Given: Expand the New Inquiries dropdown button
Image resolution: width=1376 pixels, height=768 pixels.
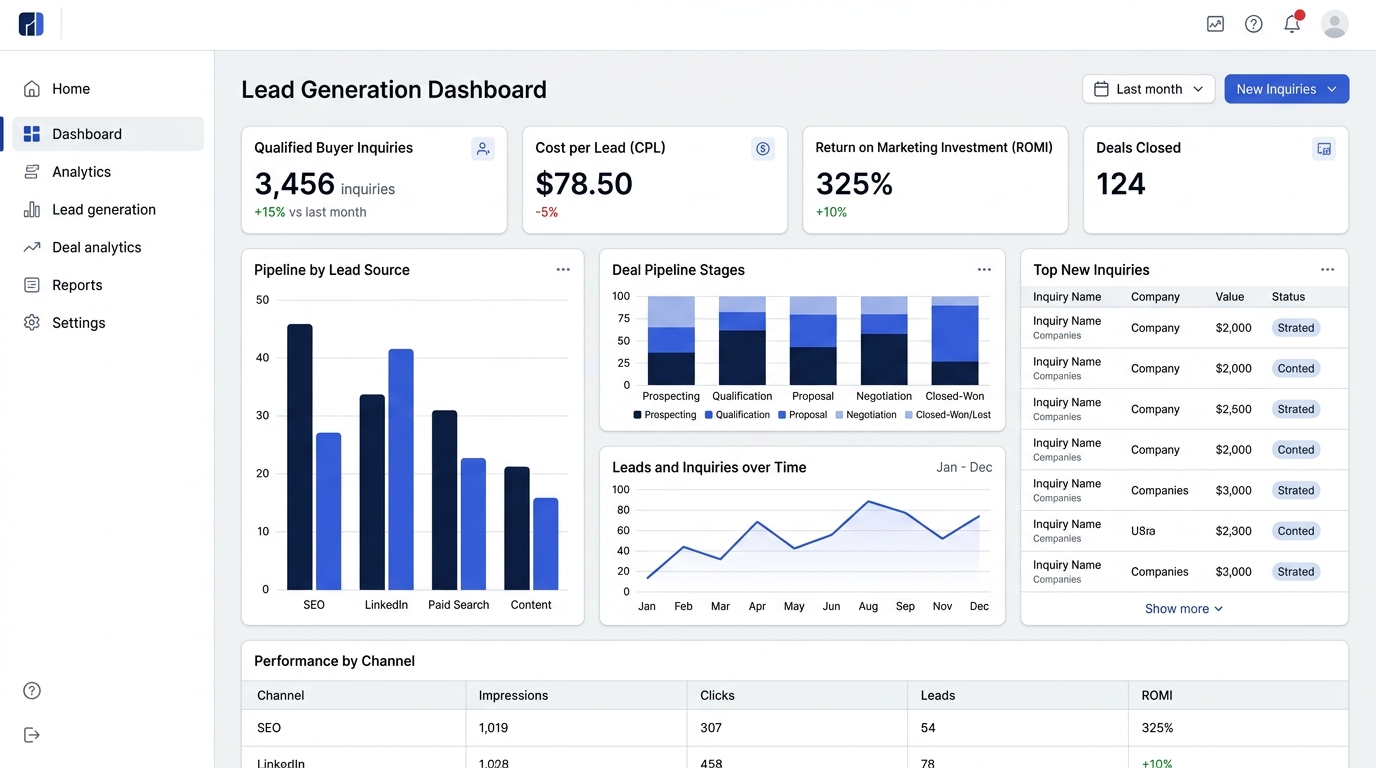Looking at the screenshot, I should [x=1286, y=89].
